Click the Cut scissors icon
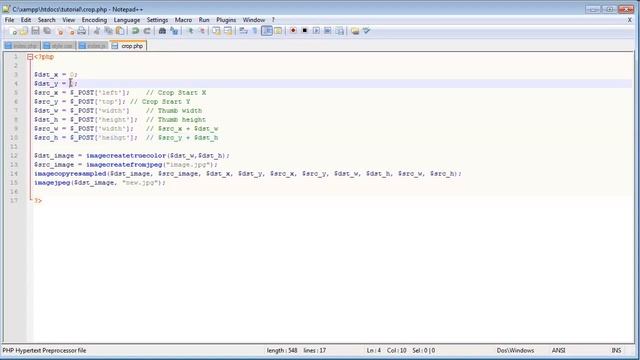The image size is (640, 360). click(x=97, y=31)
